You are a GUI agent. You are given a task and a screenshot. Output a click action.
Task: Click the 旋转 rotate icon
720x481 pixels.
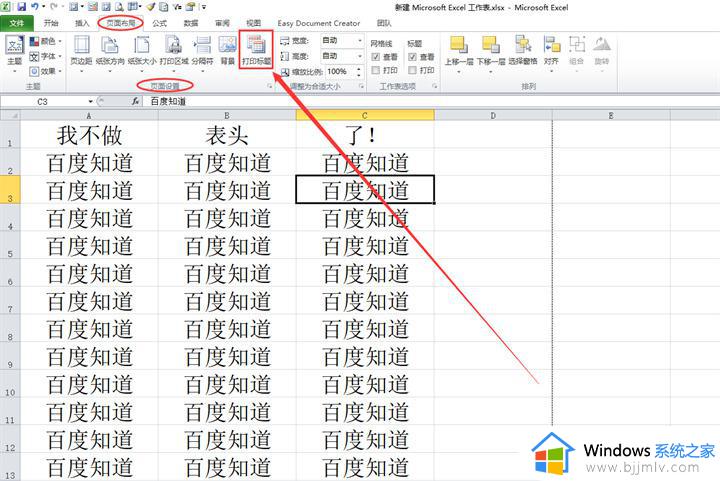(602, 45)
